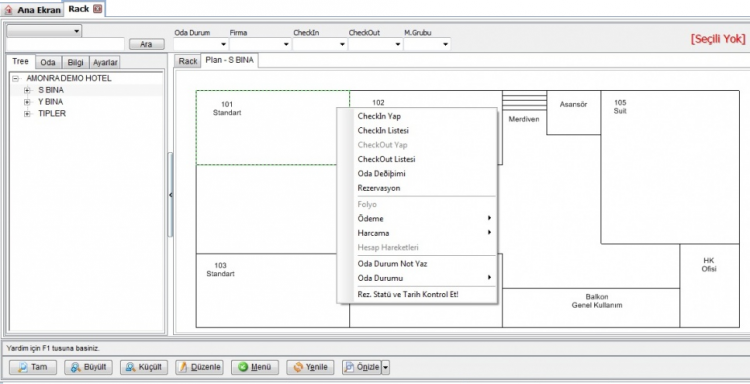Click the search text field beside Ara
Screen dimensions: 750x384
coord(66,44)
